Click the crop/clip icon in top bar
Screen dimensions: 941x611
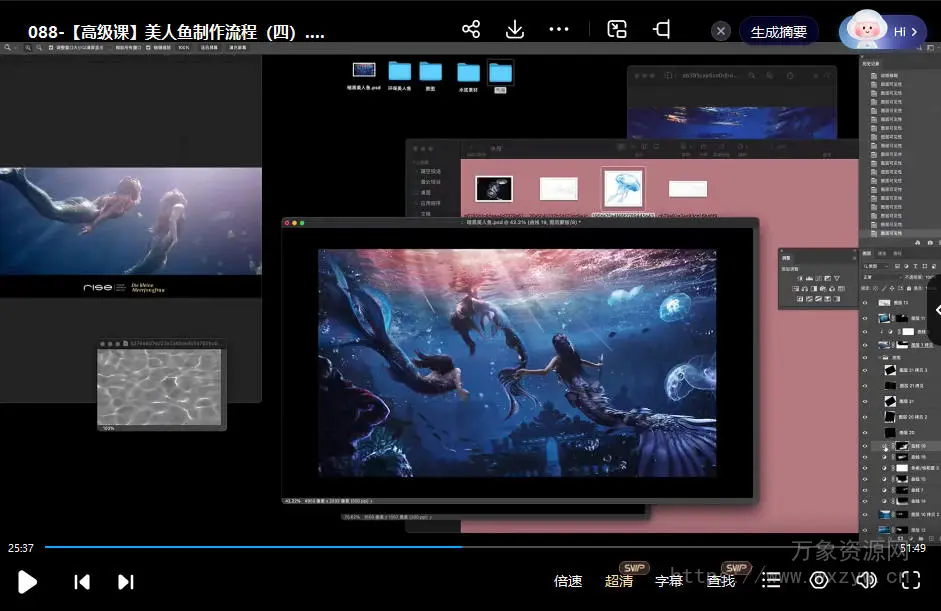pos(661,30)
